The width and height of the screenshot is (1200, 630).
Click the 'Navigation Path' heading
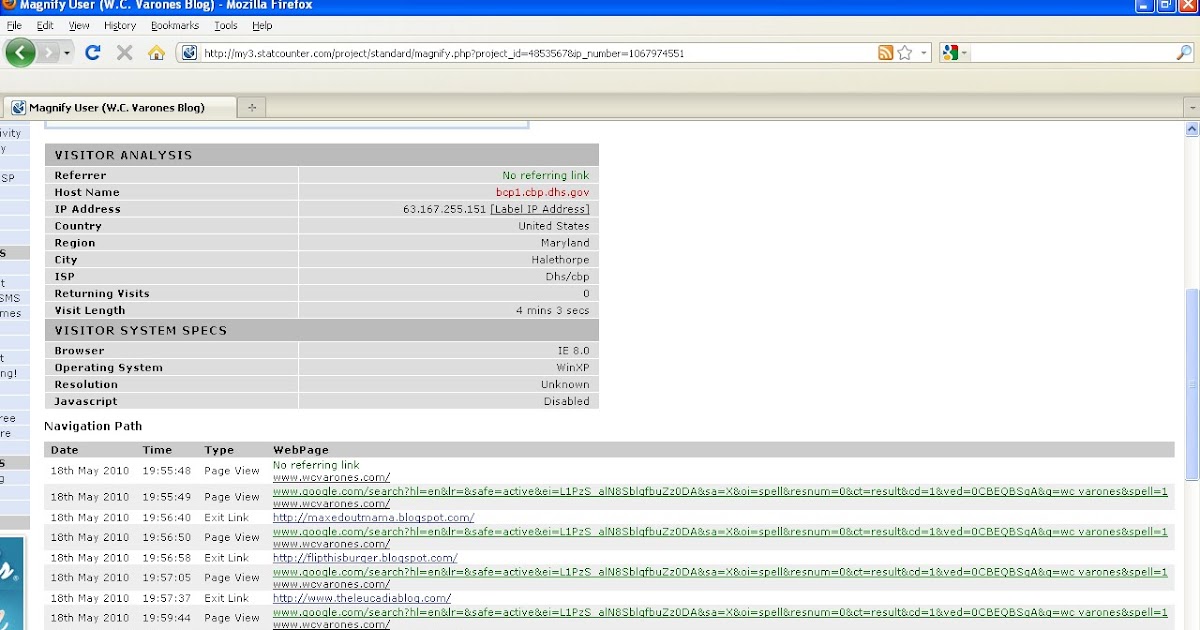pyautogui.click(x=93, y=426)
